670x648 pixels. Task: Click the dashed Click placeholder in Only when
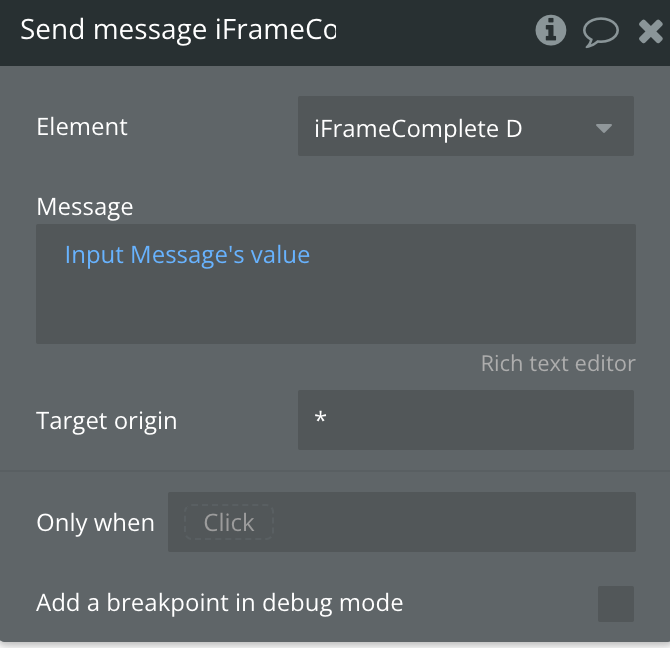(229, 522)
